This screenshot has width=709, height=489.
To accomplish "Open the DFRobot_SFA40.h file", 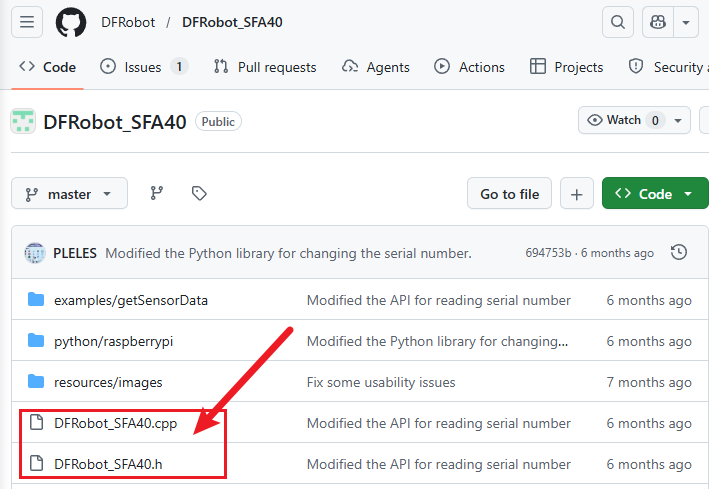I will (x=108, y=465).
